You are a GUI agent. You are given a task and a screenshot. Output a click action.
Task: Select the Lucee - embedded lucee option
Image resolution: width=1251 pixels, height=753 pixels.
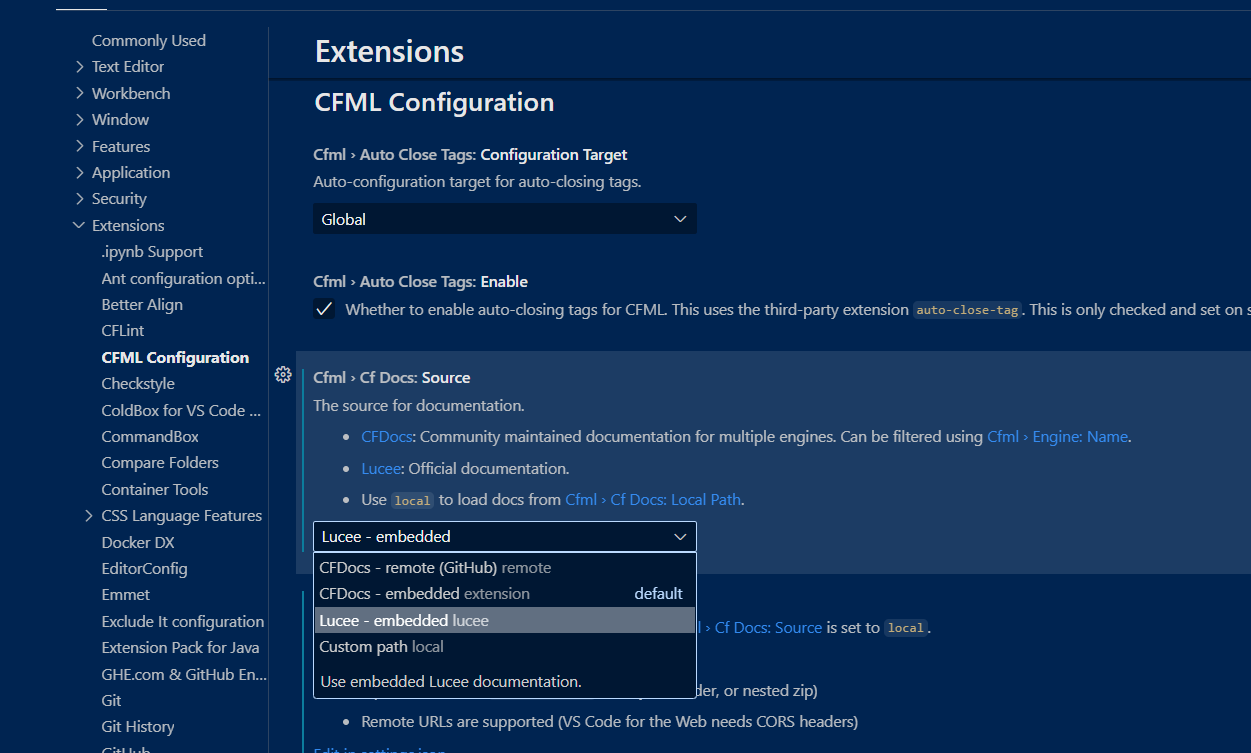click(505, 620)
